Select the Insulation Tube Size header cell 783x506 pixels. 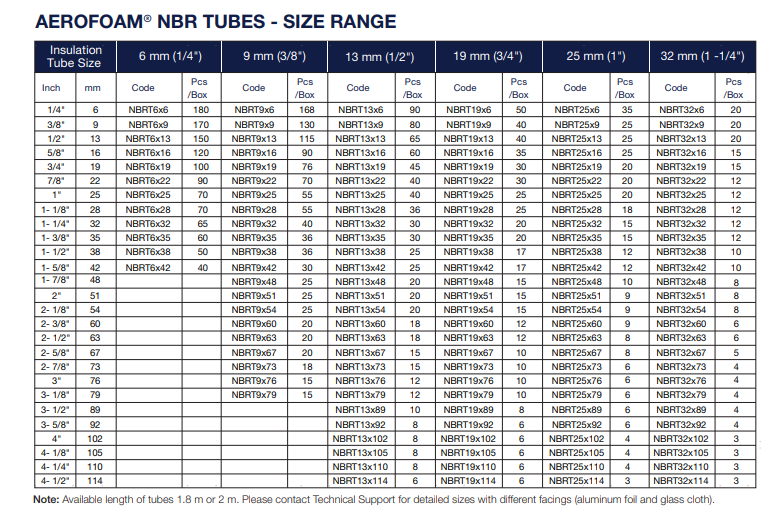coord(75,56)
